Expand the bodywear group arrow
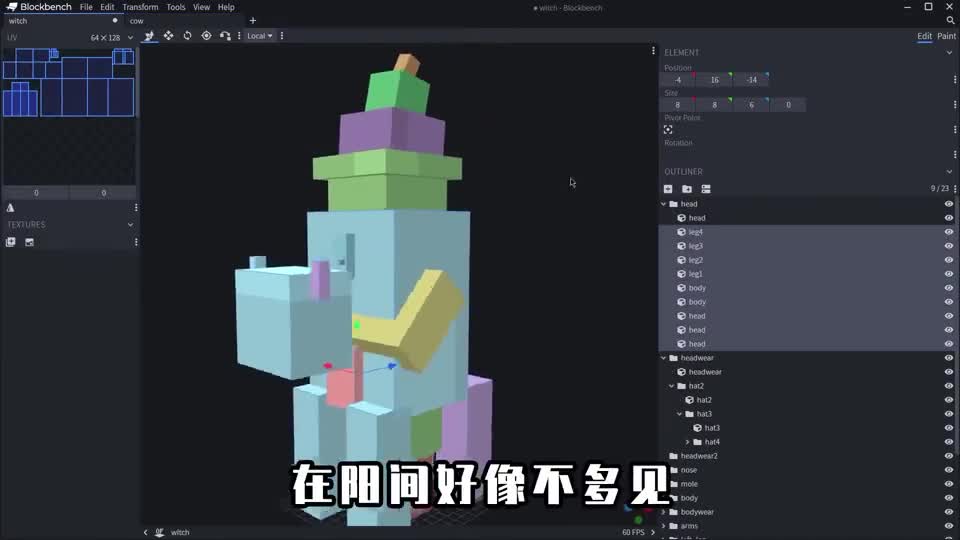The width and height of the screenshot is (960, 540). (664, 512)
